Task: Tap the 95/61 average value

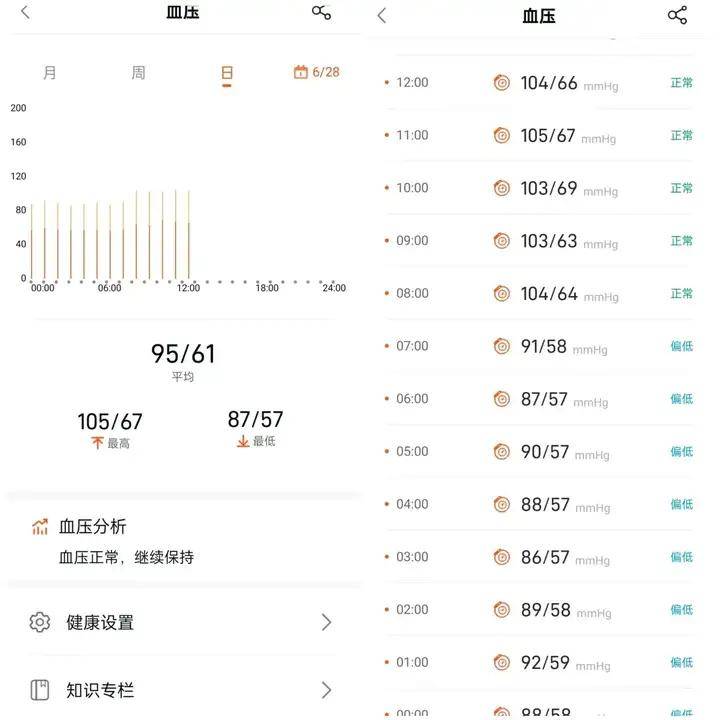Action: pyautogui.click(x=183, y=354)
